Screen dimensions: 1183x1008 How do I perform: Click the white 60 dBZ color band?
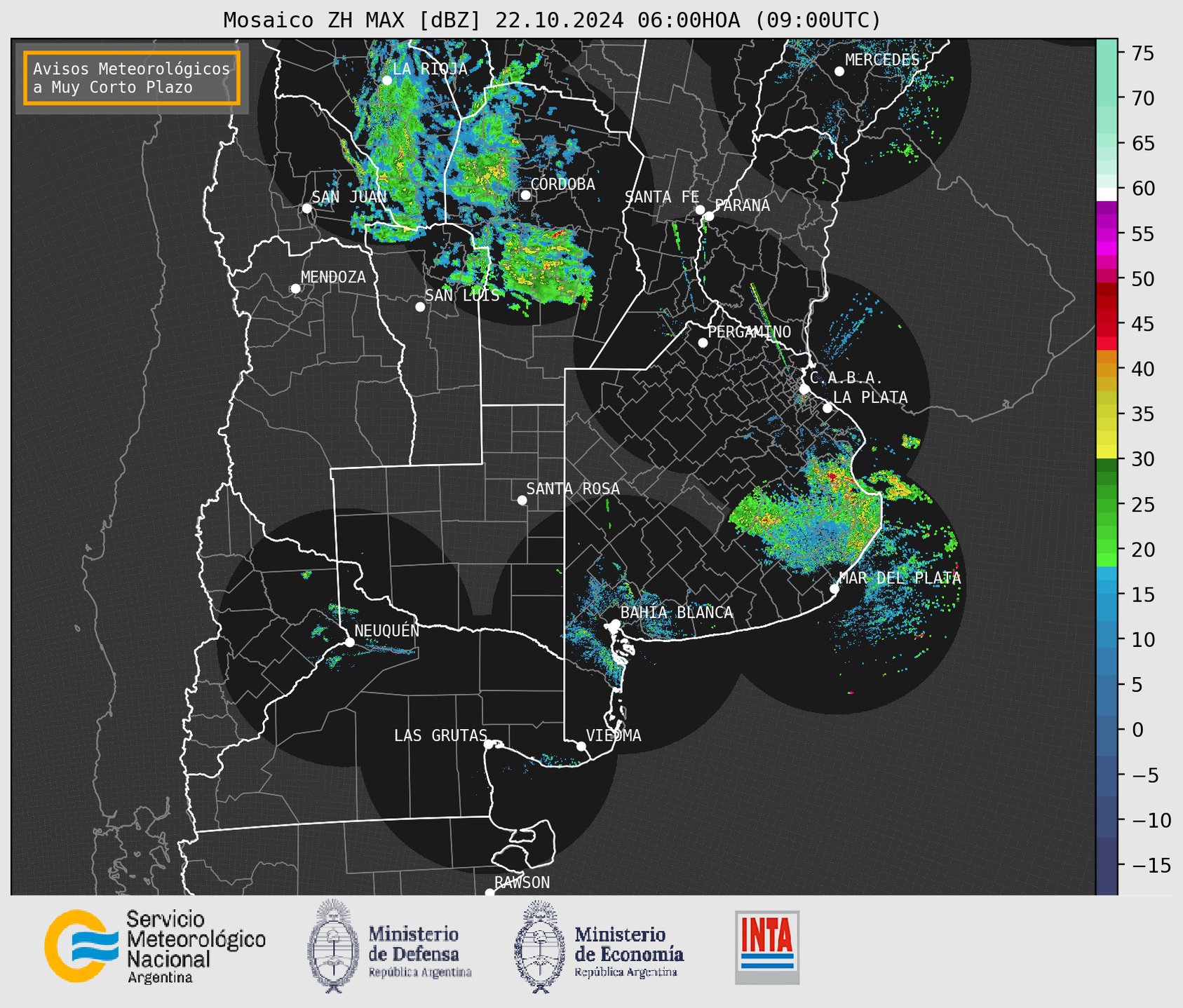1107,194
